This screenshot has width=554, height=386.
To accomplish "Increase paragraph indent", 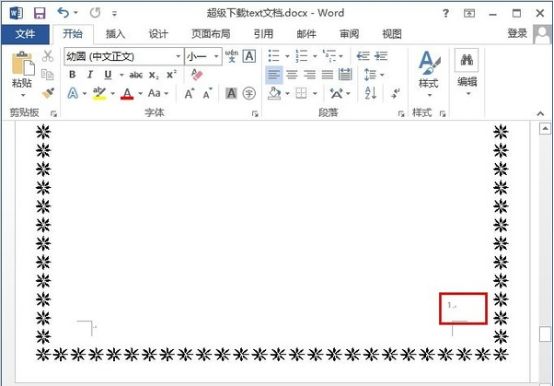I will click(381, 56).
